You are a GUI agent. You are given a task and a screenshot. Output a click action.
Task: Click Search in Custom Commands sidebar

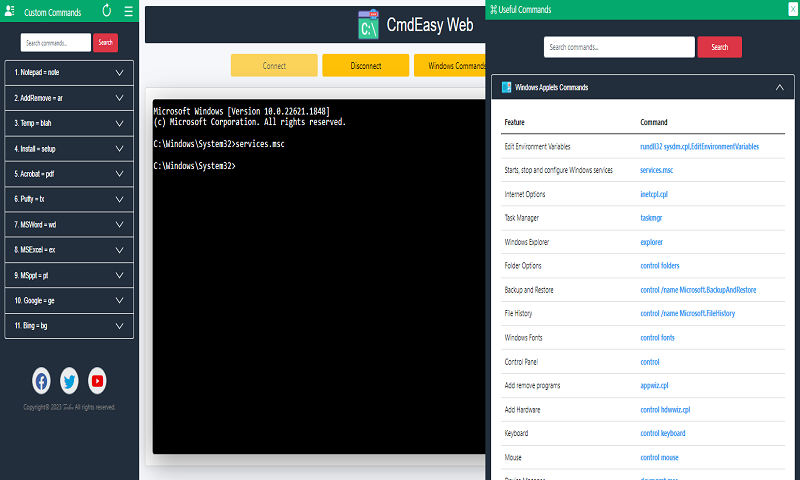click(x=105, y=42)
